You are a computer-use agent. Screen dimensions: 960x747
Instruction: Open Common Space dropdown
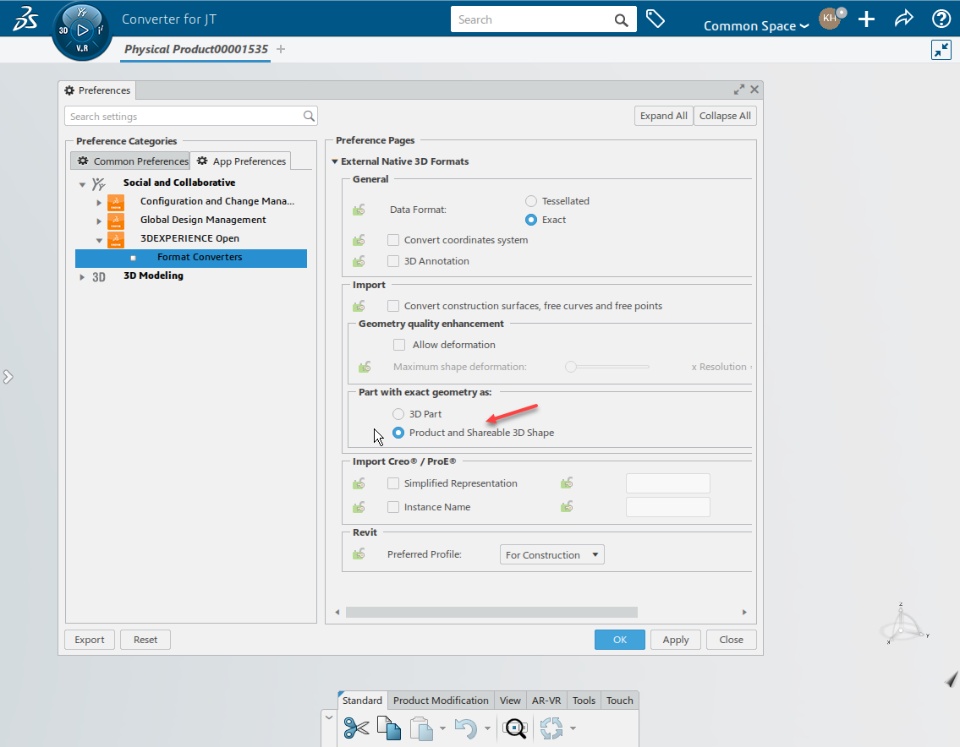756,26
